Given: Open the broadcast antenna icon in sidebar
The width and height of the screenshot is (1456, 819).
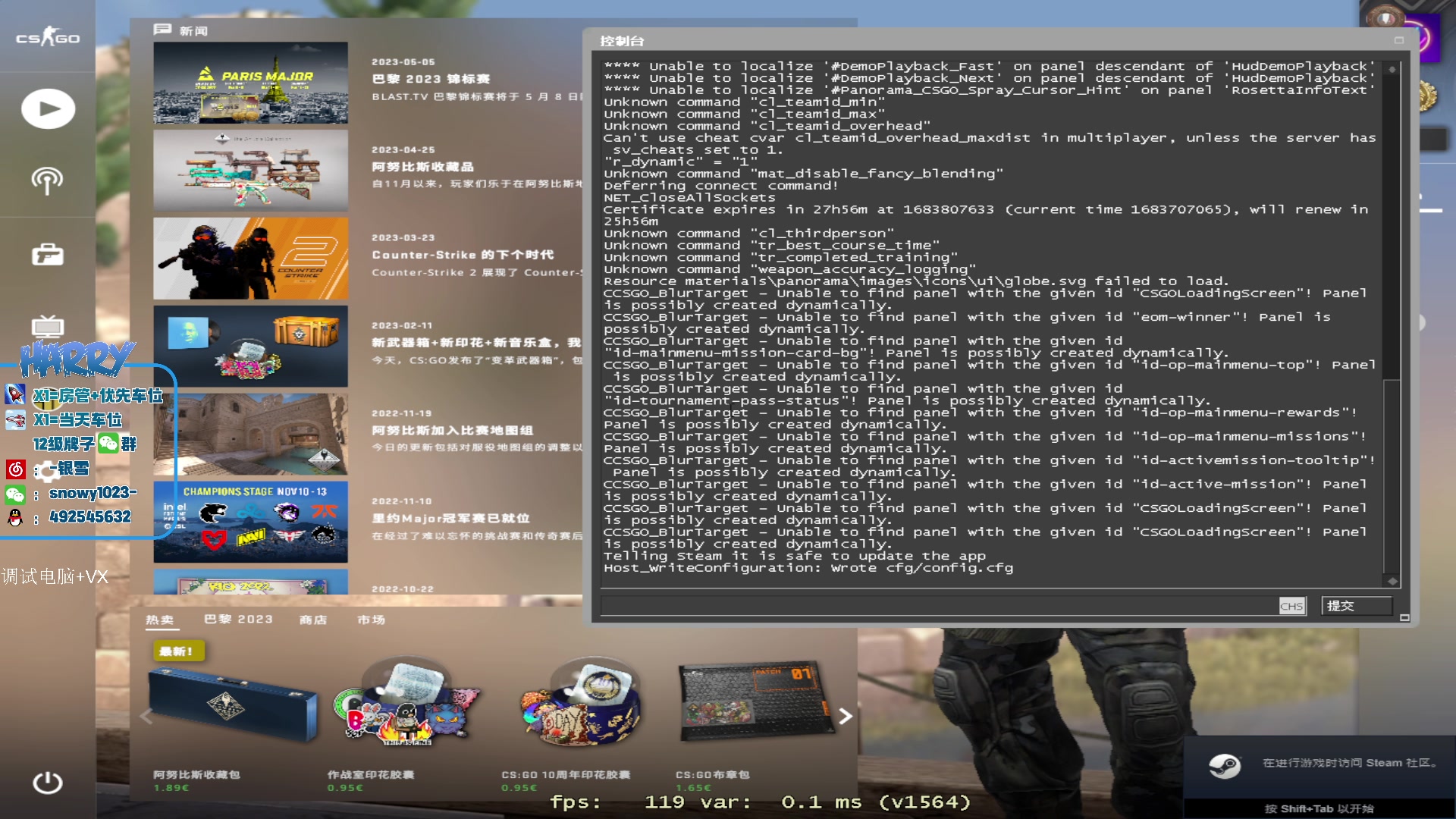Looking at the screenshot, I should pyautogui.click(x=47, y=181).
